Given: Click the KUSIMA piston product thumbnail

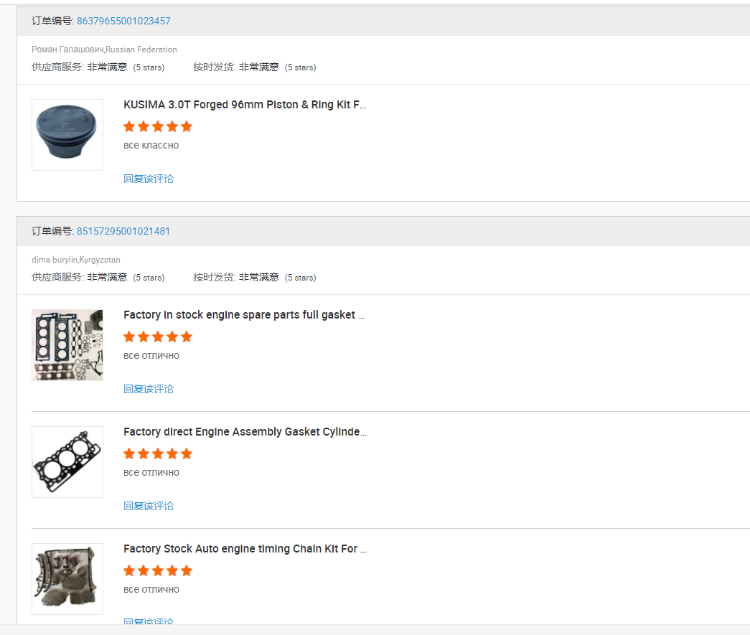Looking at the screenshot, I should coord(67,135).
